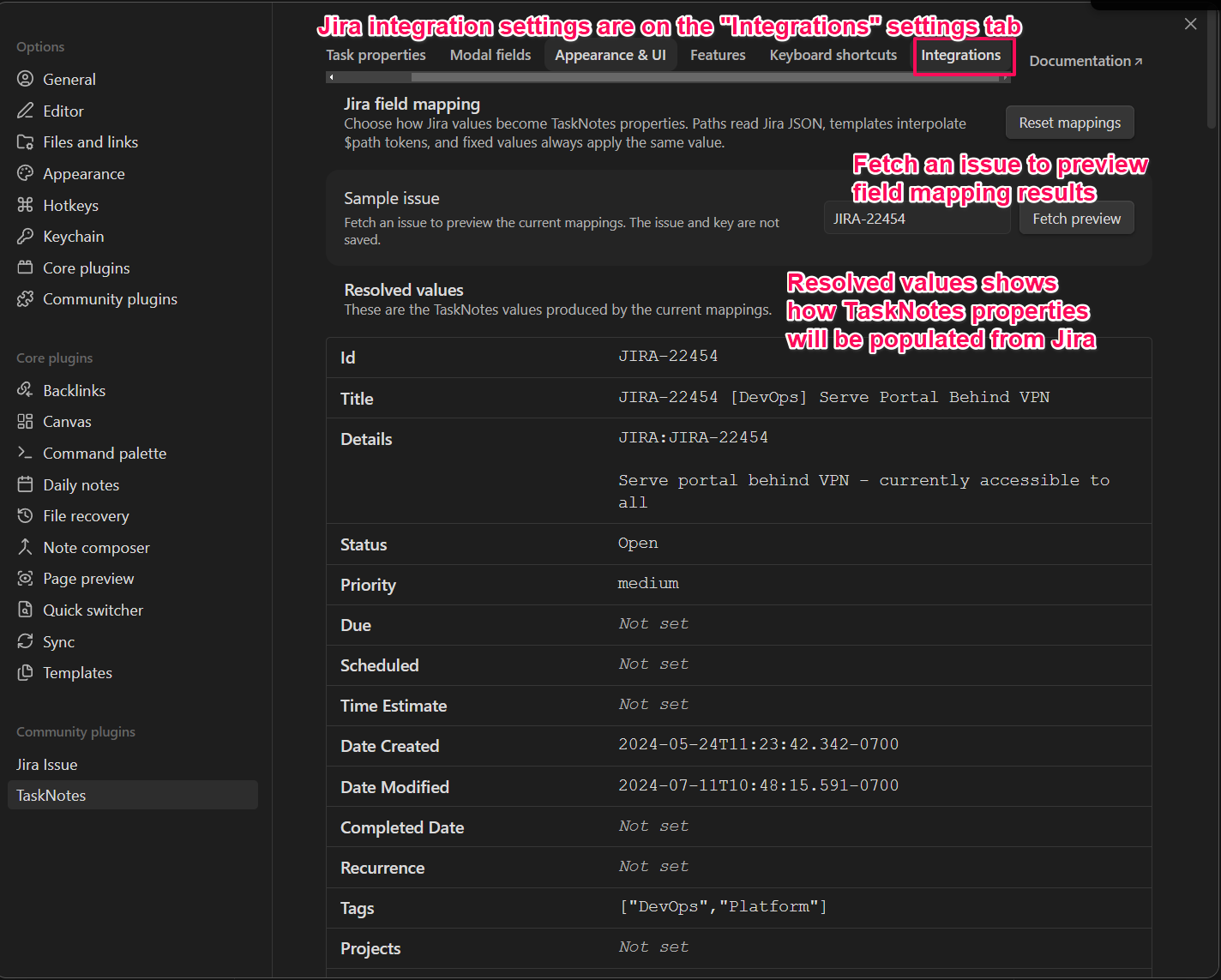The width and height of the screenshot is (1221, 980).
Task: Click the Editor pencil icon
Action: coord(25,111)
